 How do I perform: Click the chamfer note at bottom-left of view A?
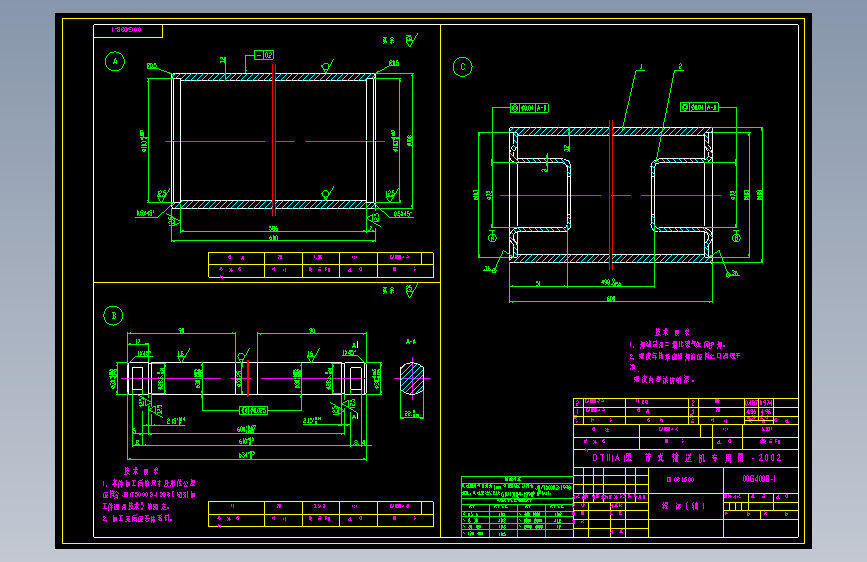[147, 213]
